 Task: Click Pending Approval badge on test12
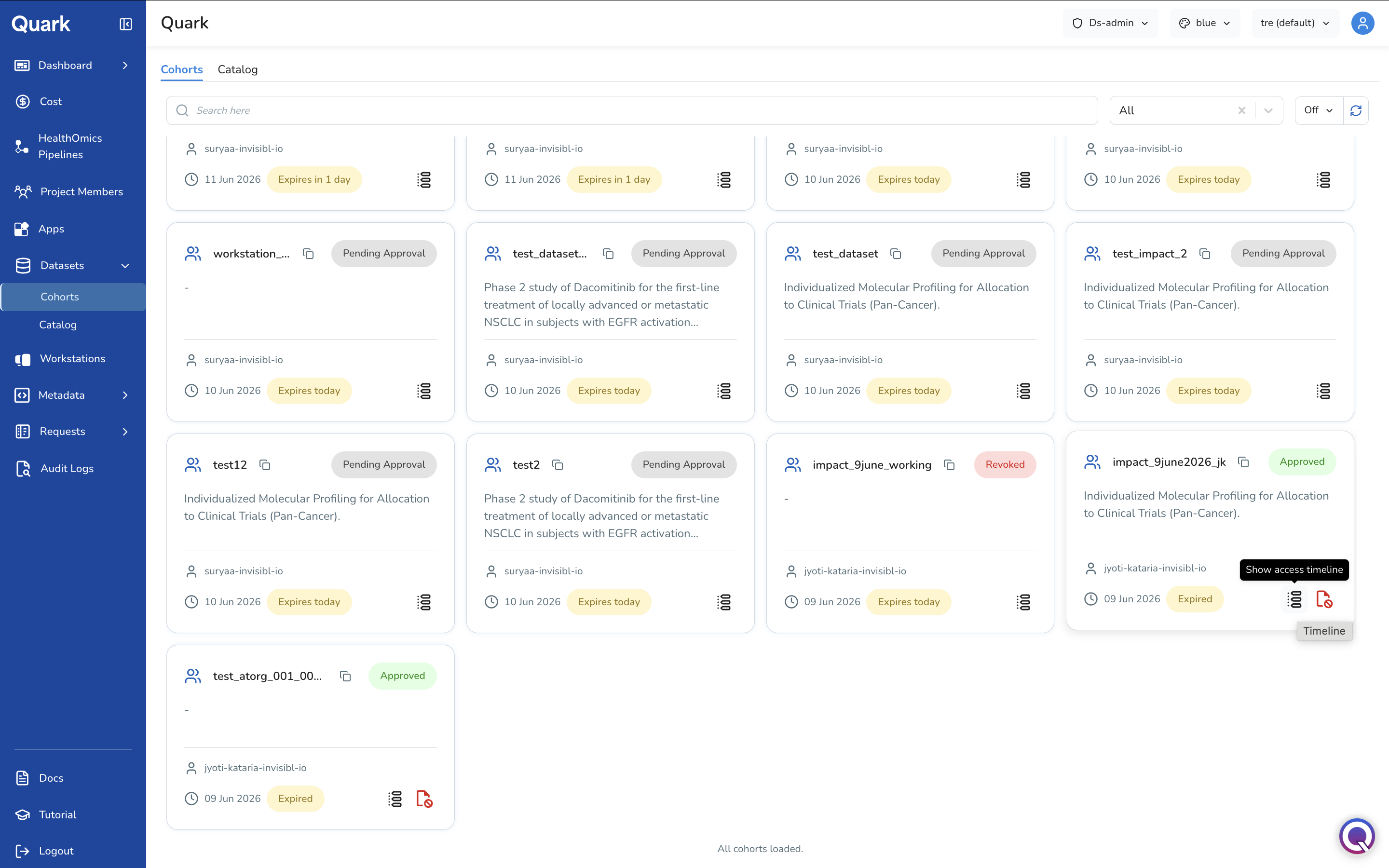click(x=383, y=465)
